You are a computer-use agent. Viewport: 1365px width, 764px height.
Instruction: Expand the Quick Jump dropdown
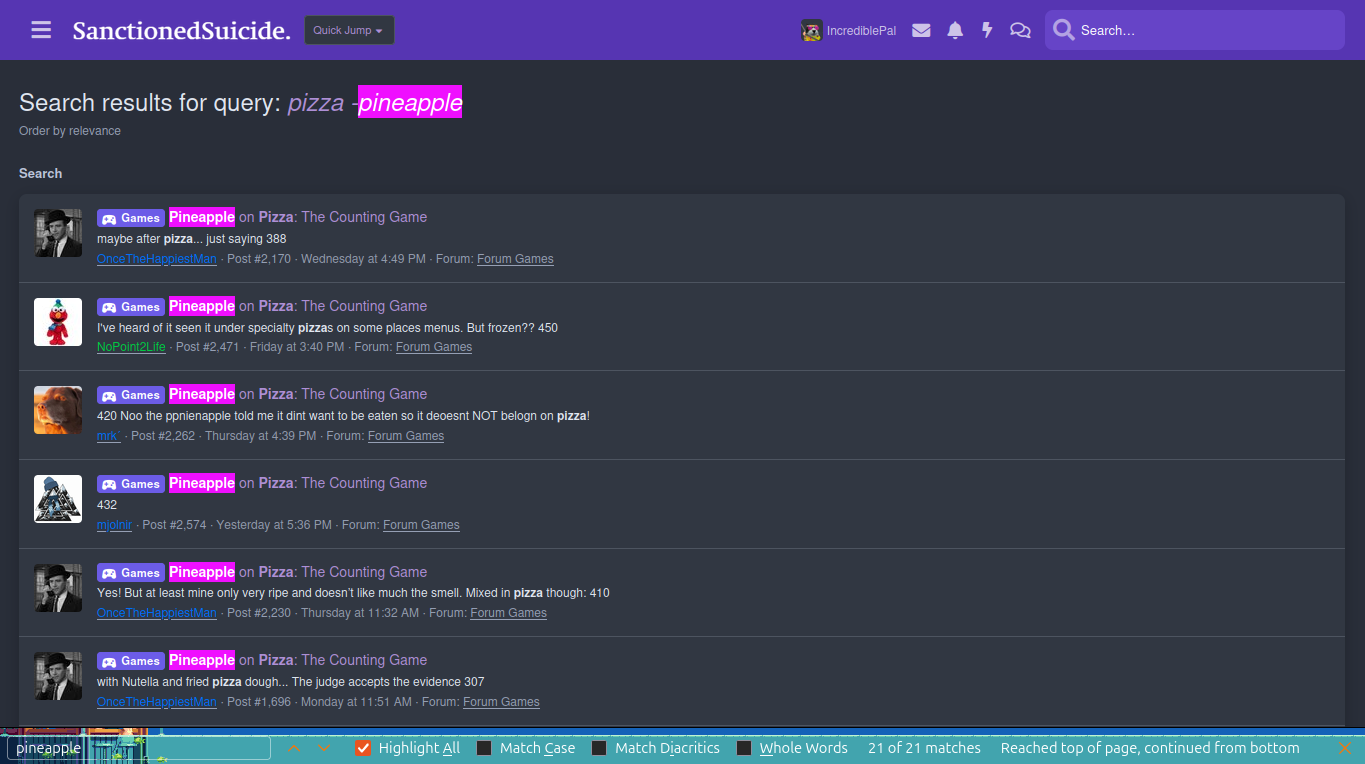click(x=349, y=30)
